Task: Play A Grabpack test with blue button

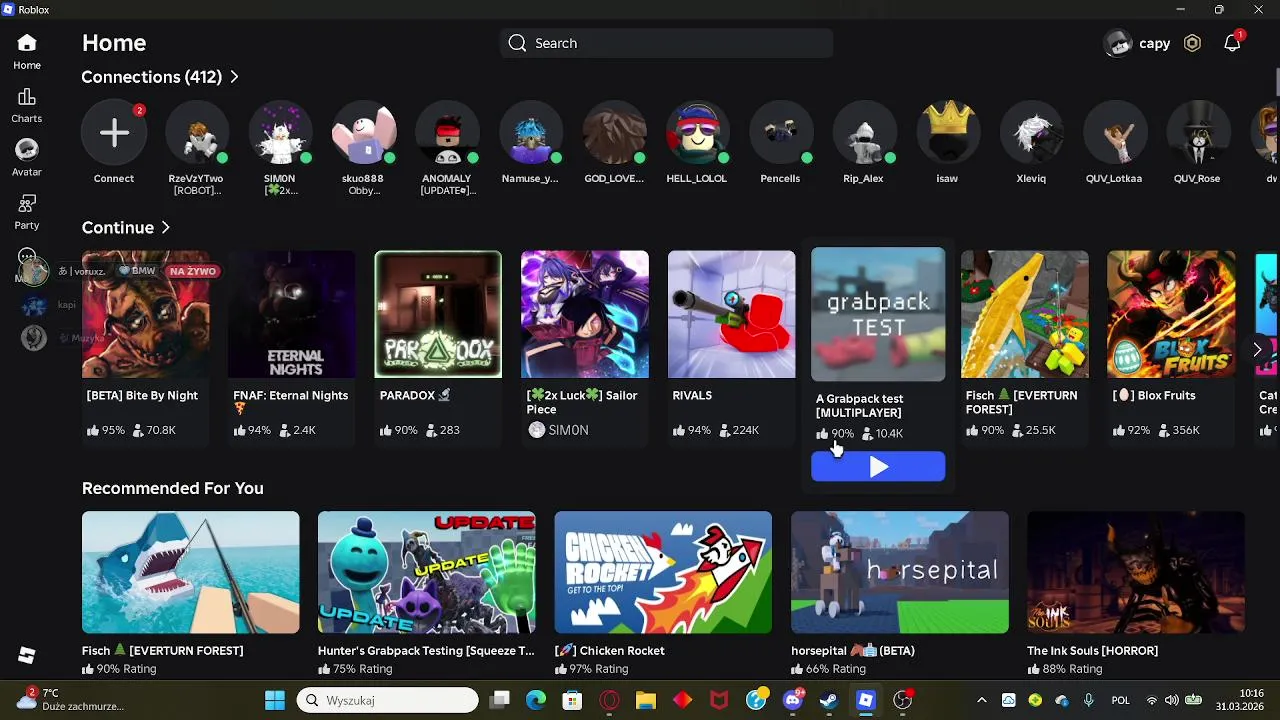Action: (878, 467)
